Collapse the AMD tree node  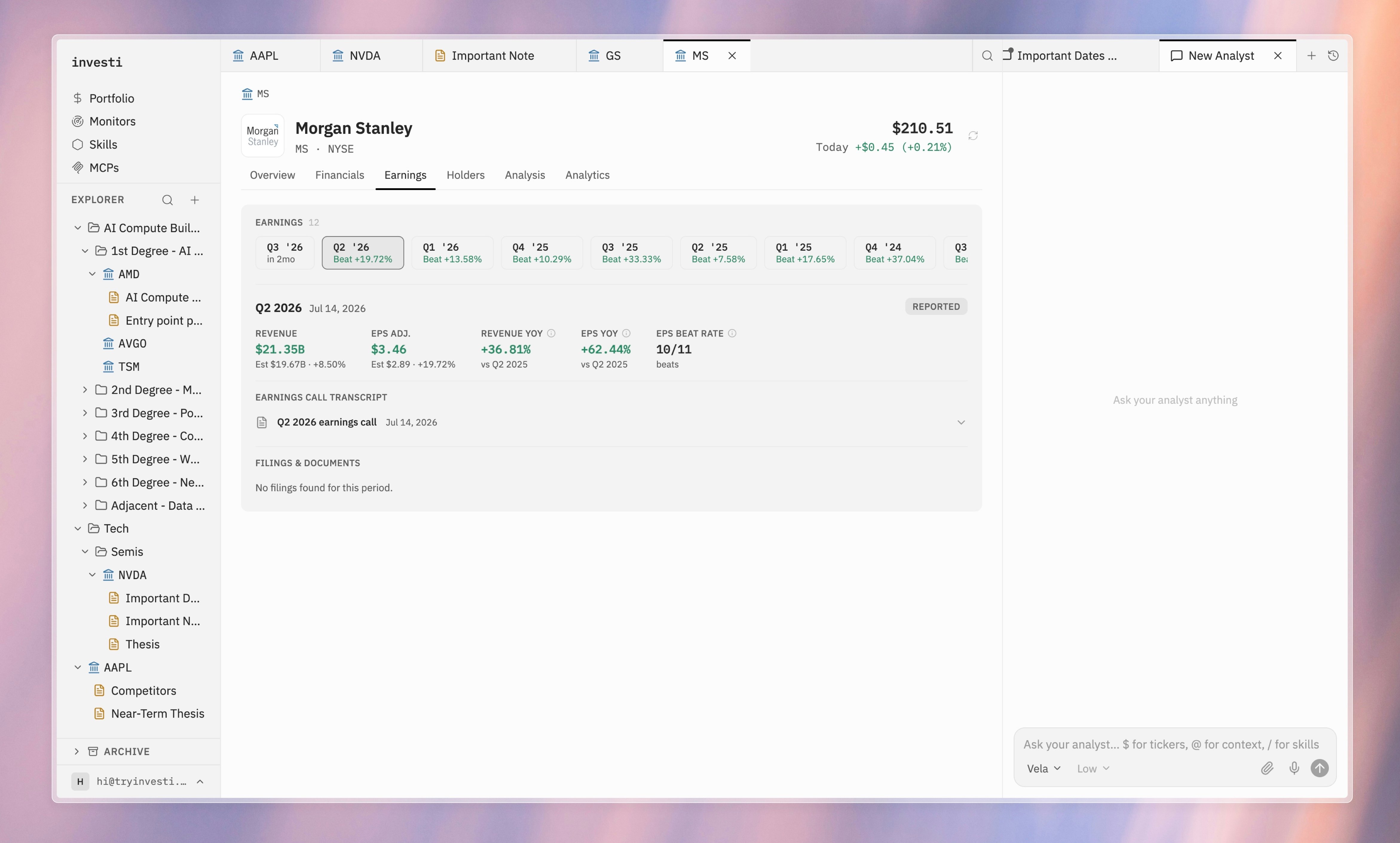pyautogui.click(x=93, y=274)
